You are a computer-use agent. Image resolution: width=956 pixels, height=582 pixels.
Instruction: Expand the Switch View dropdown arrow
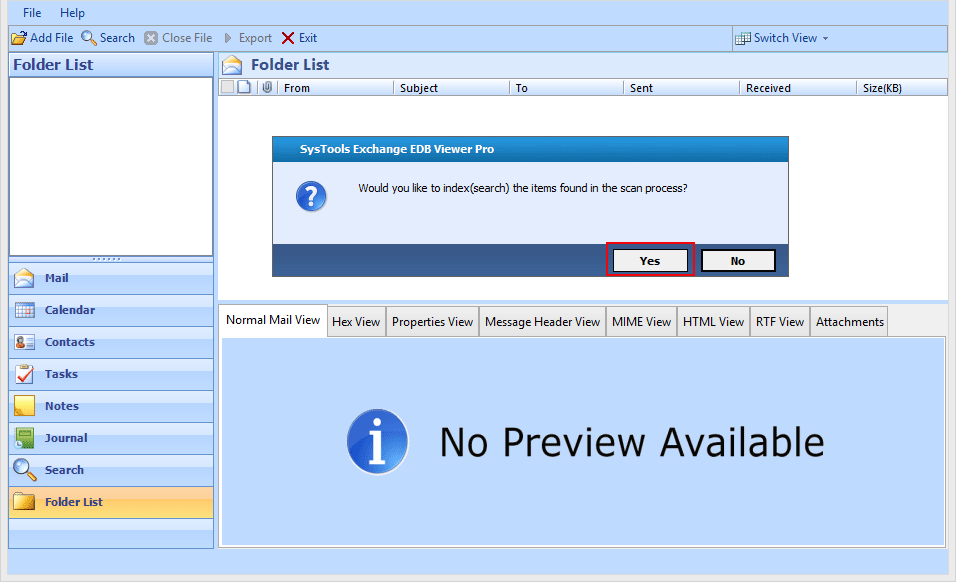tap(826, 38)
